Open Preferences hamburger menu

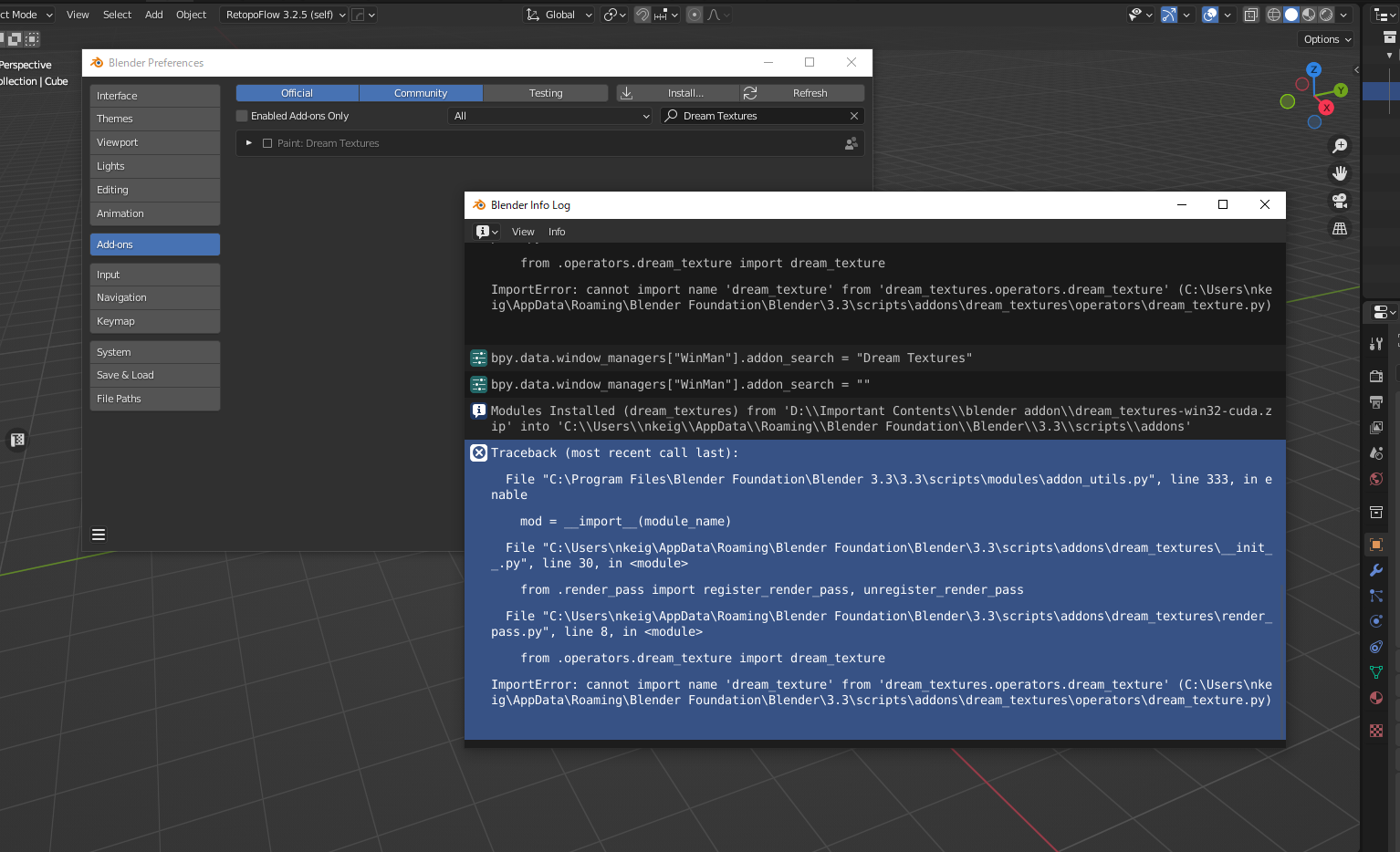[x=99, y=535]
